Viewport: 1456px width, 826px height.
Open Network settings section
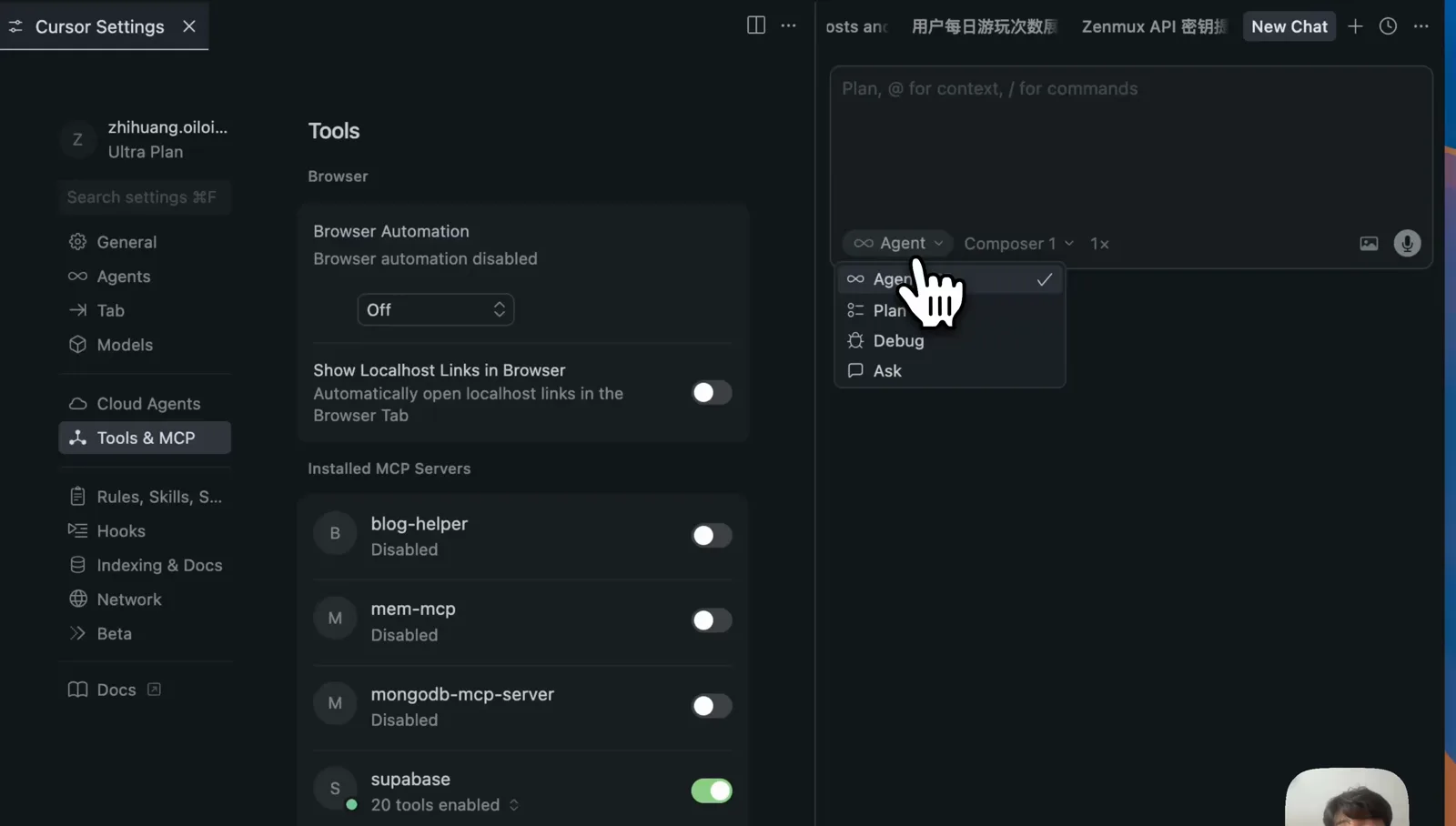(x=145, y=599)
